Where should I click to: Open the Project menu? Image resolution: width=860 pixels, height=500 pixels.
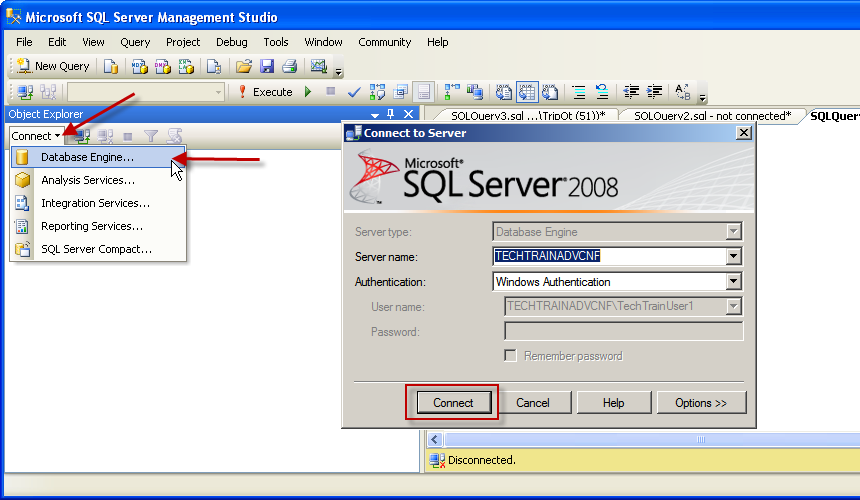pos(183,42)
